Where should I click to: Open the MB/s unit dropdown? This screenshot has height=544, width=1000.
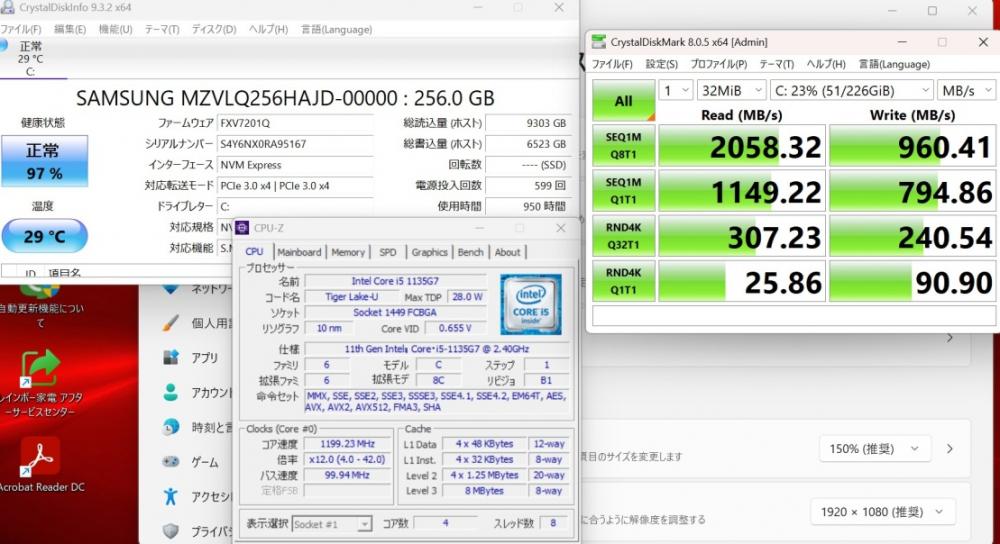(x=966, y=91)
